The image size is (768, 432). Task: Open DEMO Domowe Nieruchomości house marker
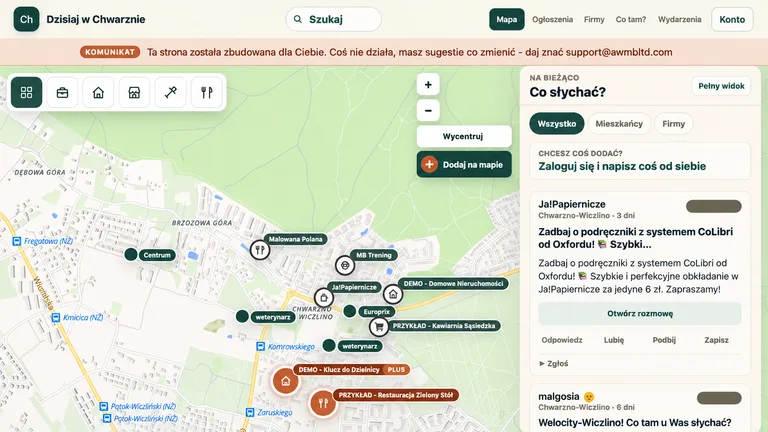pyautogui.click(x=393, y=294)
